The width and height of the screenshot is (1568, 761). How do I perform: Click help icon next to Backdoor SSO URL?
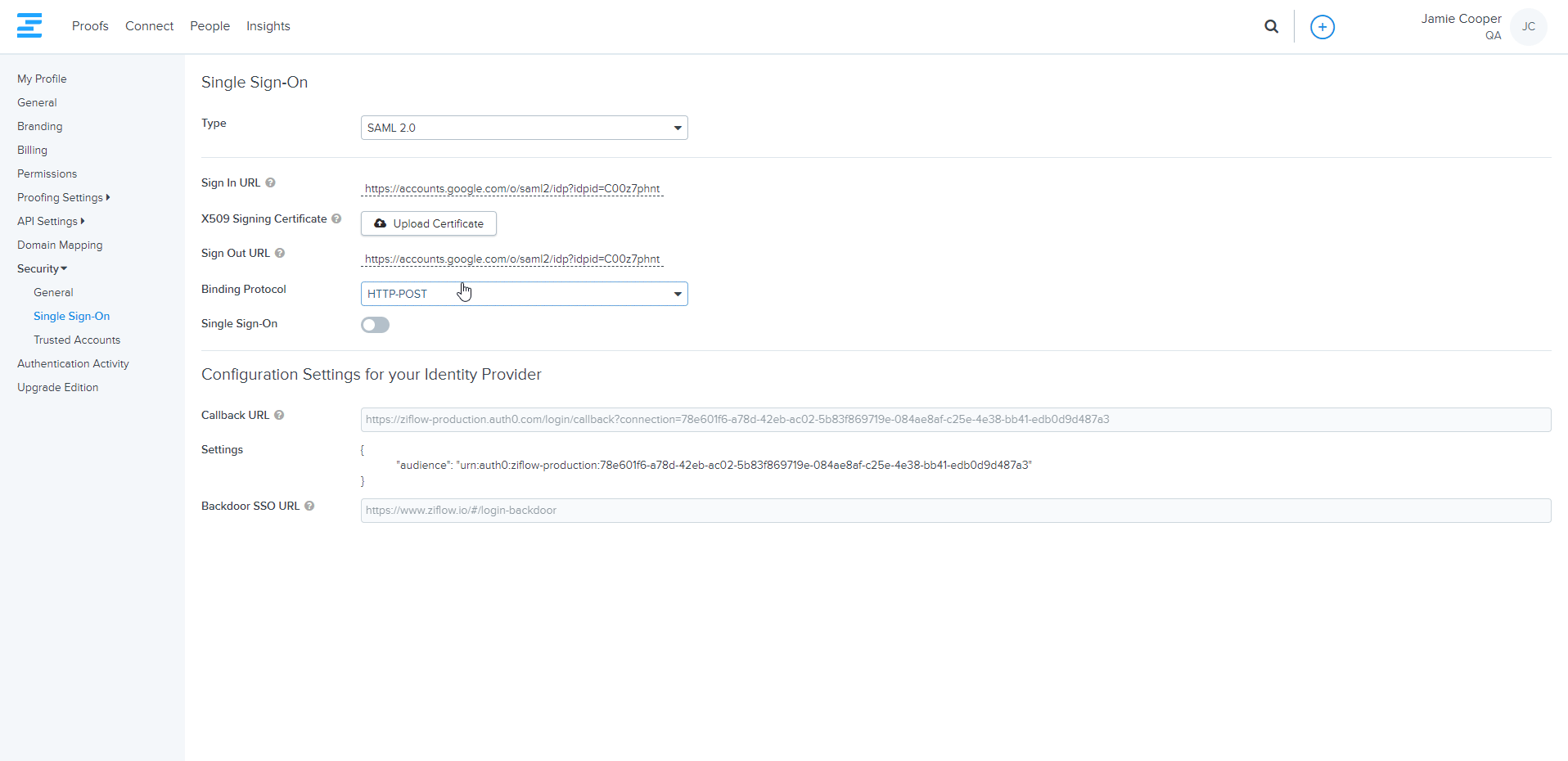309,507
